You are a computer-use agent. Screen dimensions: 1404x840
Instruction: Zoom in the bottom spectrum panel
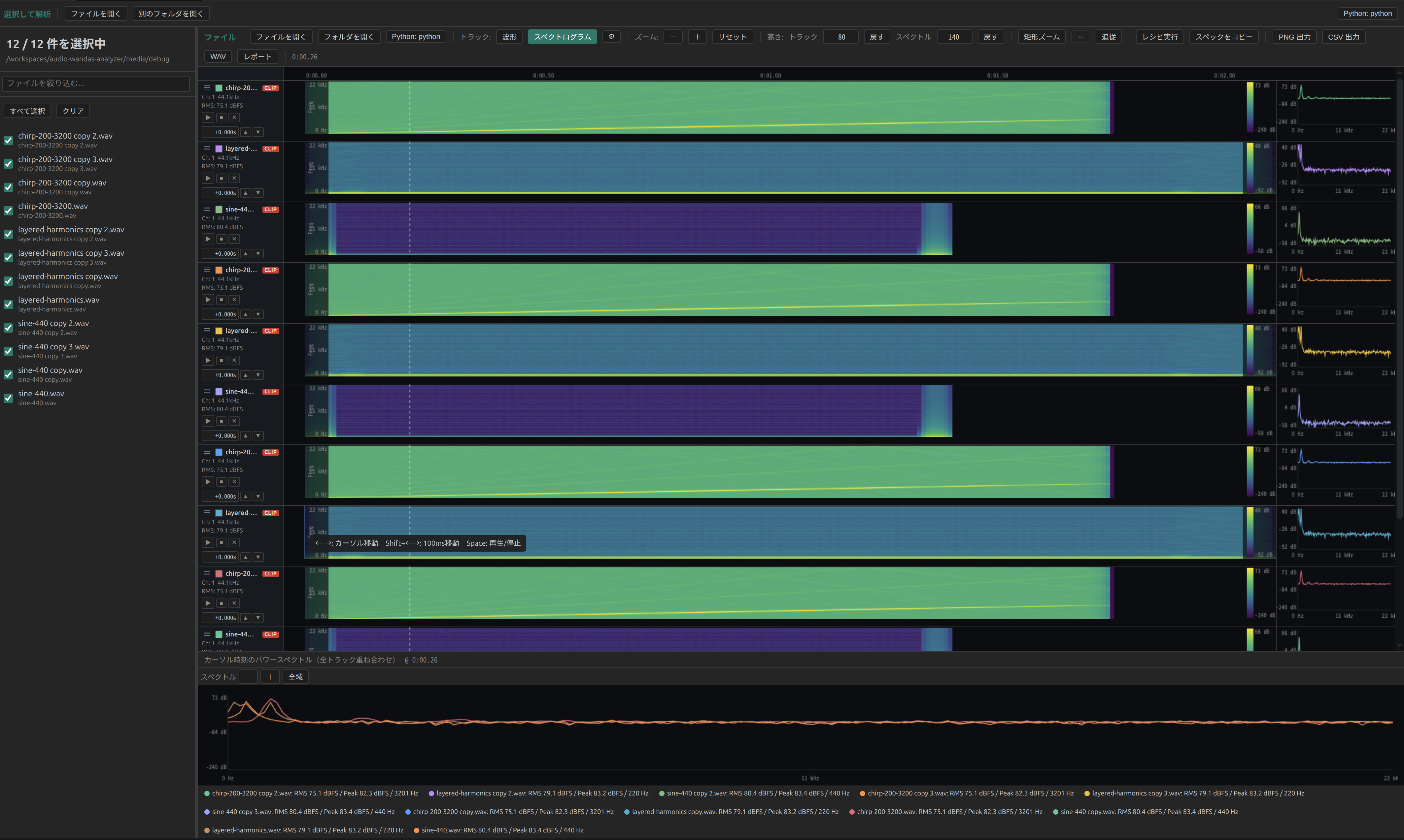click(x=270, y=677)
